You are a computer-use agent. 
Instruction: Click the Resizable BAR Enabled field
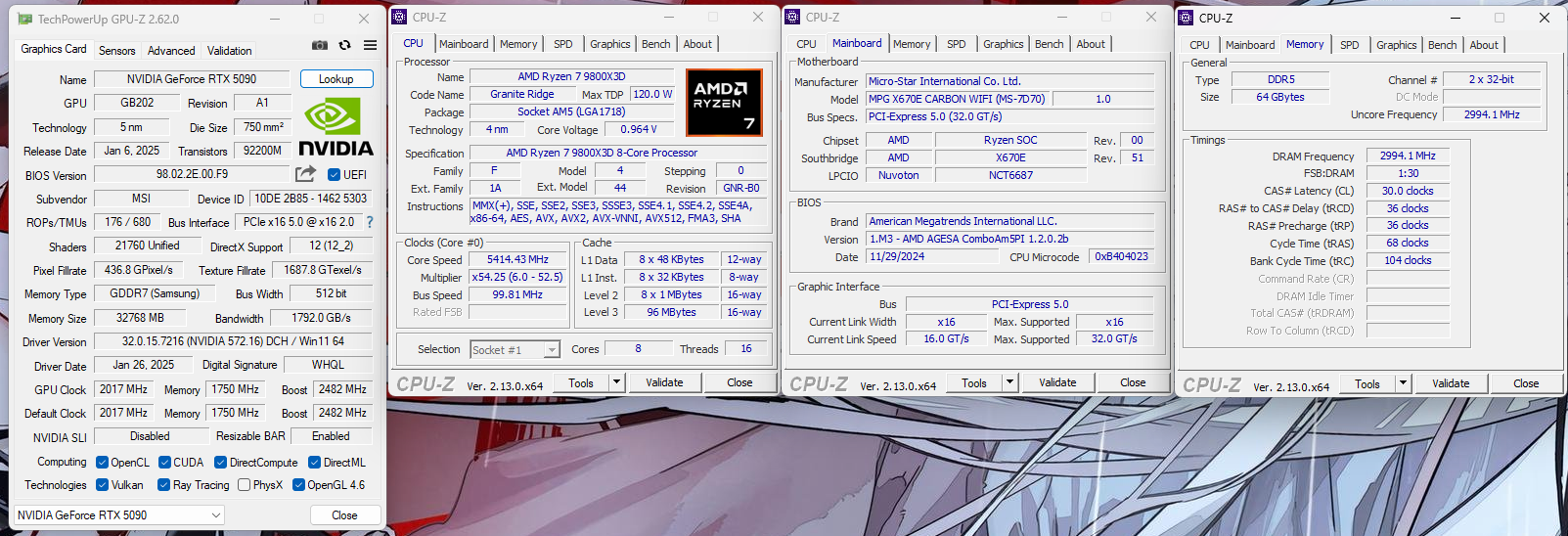(331, 436)
